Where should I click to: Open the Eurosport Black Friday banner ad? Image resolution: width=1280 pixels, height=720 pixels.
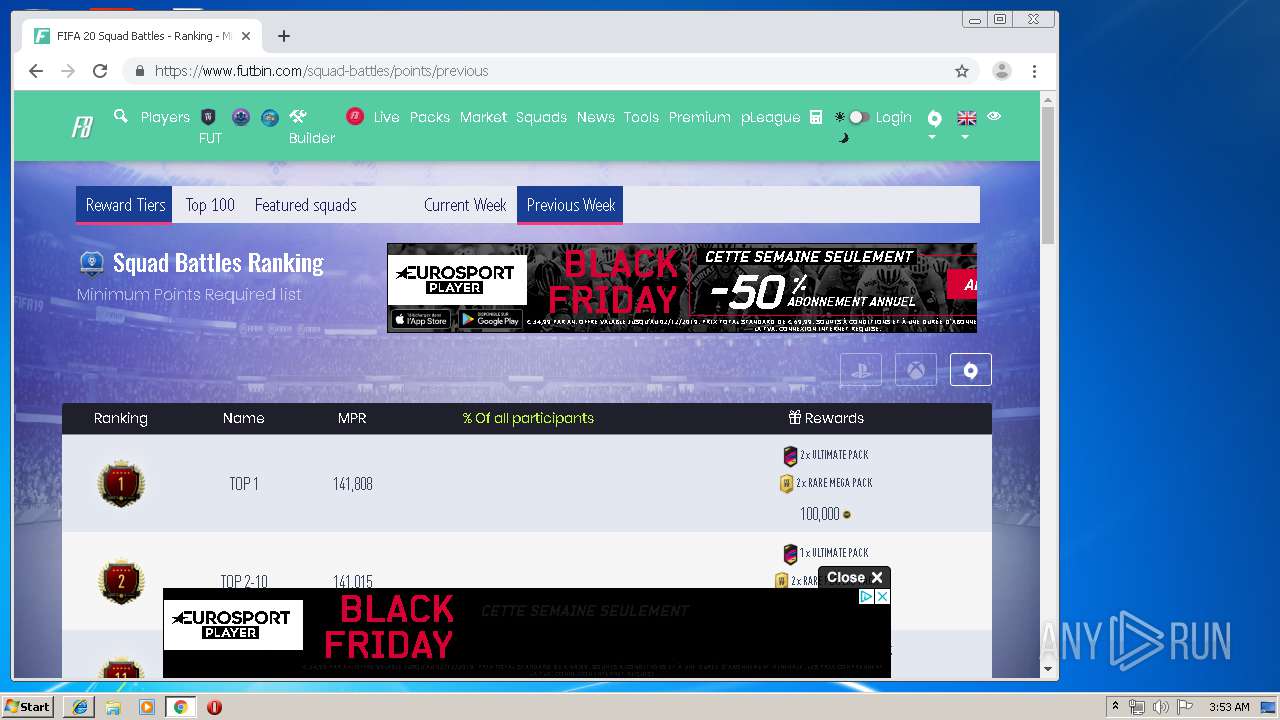(x=682, y=288)
